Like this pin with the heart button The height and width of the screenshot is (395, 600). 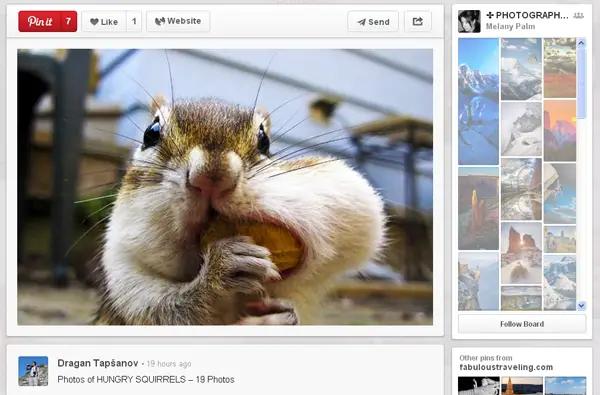(x=104, y=21)
